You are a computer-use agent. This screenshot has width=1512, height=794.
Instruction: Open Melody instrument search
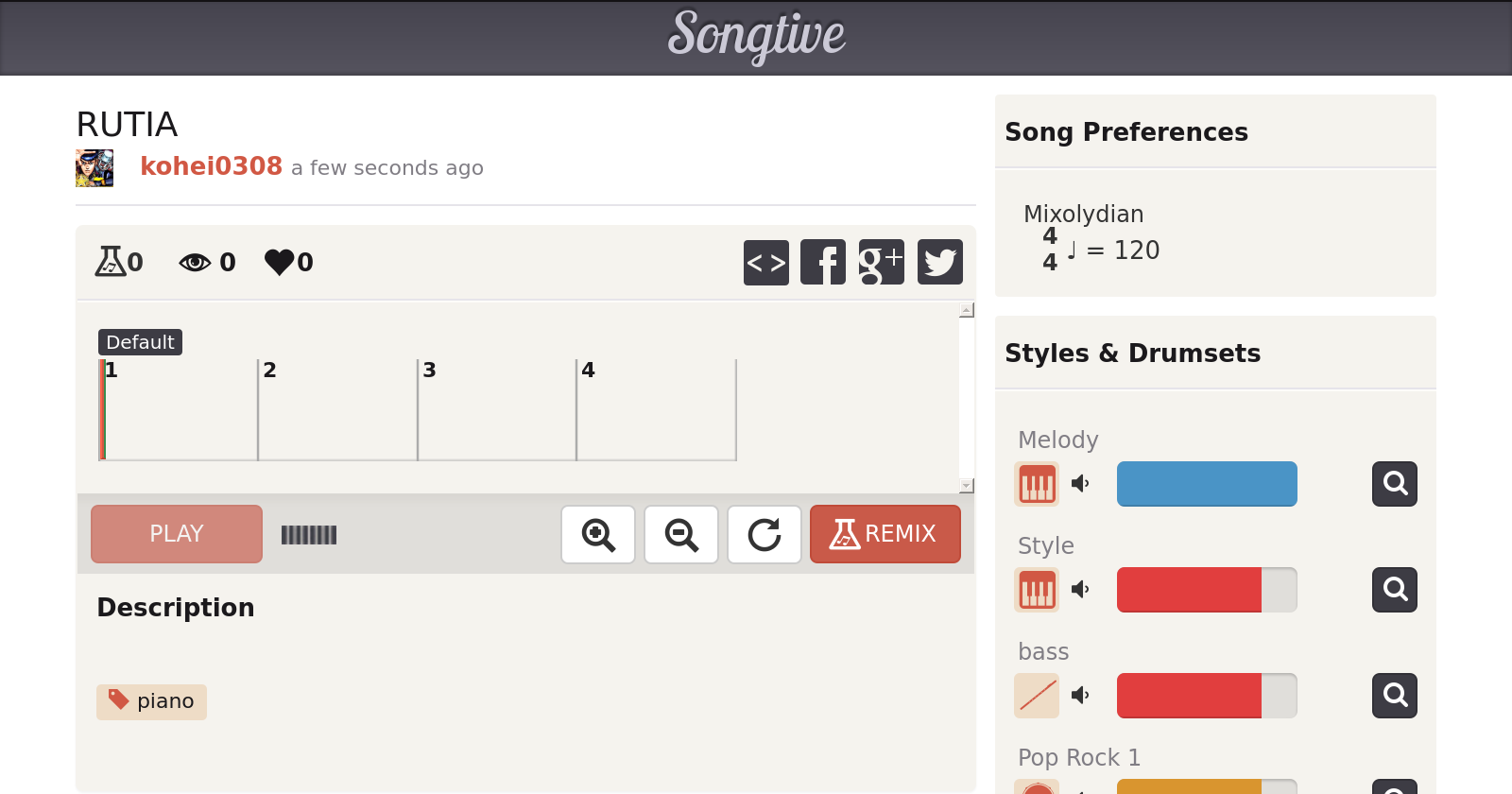pos(1394,484)
